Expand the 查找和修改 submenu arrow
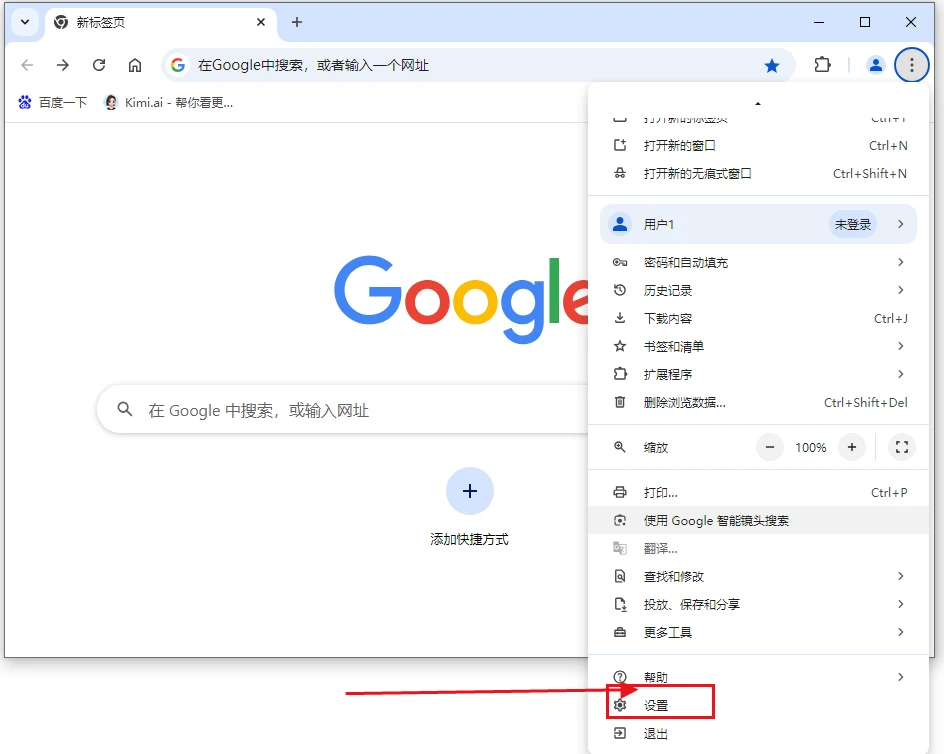Image resolution: width=944 pixels, height=754 pixels. [x=901, y=576]
